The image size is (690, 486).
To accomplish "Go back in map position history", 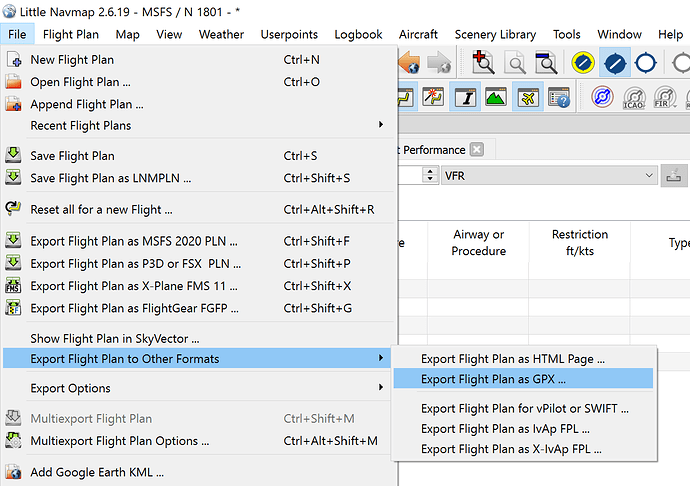I will (410, 63).
